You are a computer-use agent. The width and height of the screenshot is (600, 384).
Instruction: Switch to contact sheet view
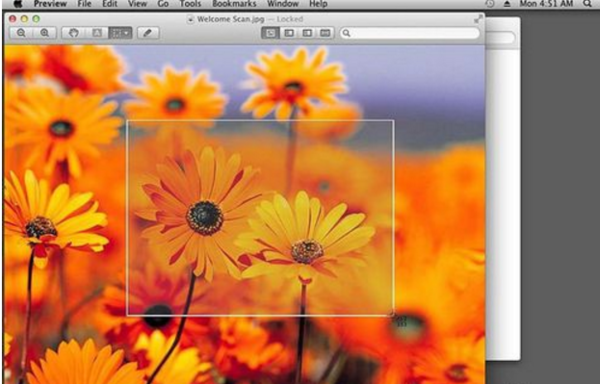[x=325, y=33]
